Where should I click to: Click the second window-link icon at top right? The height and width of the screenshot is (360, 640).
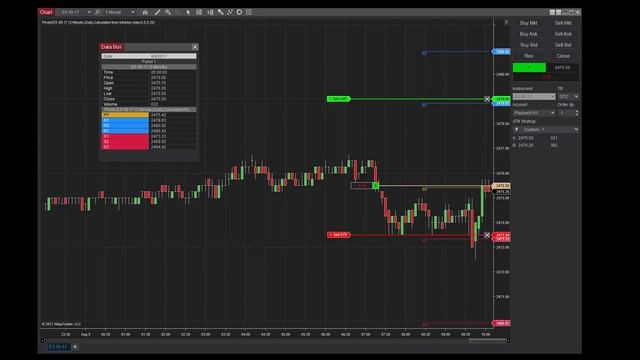coord(558,12)
